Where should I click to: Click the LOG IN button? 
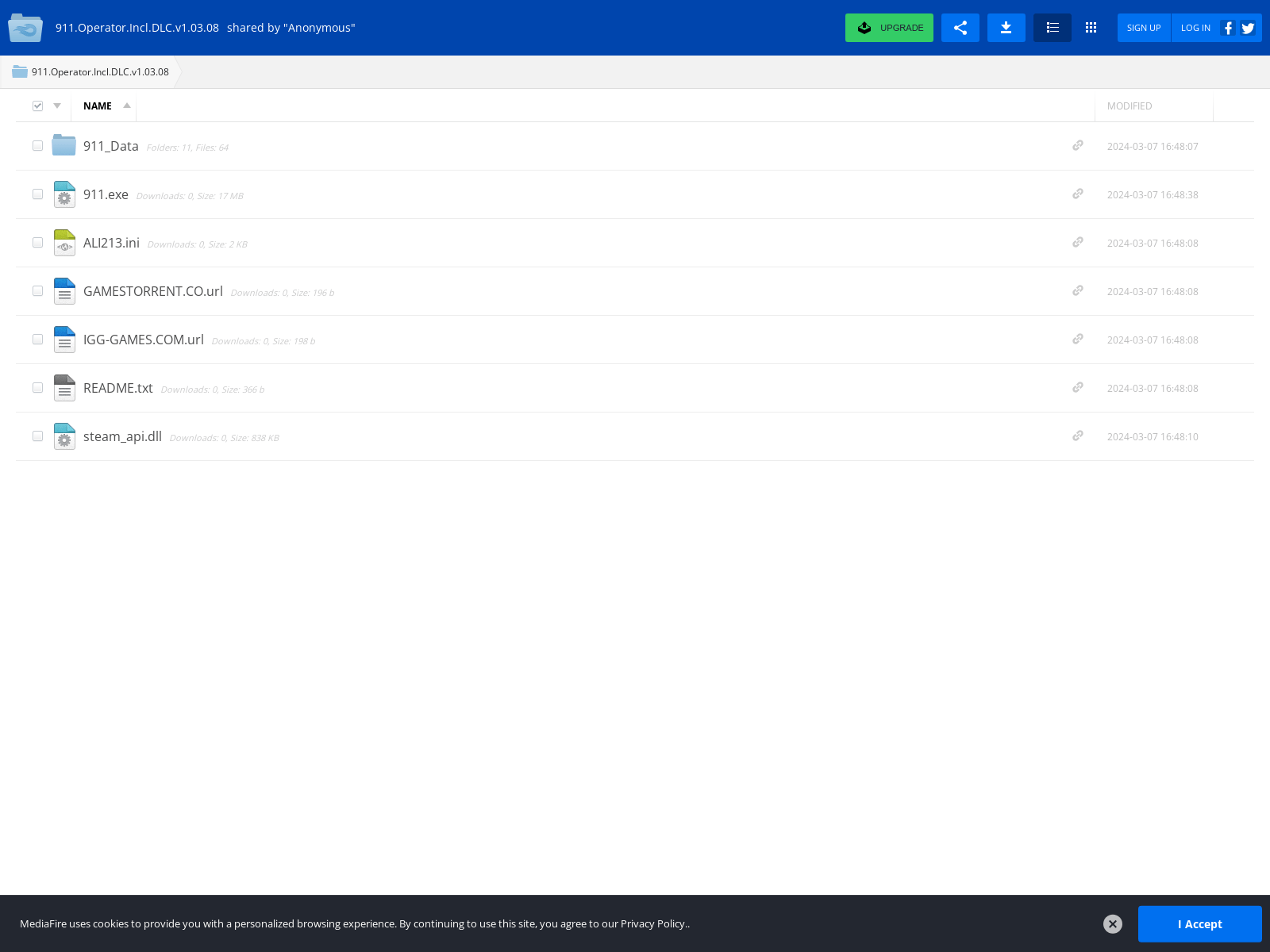(x=1195, y=28)
